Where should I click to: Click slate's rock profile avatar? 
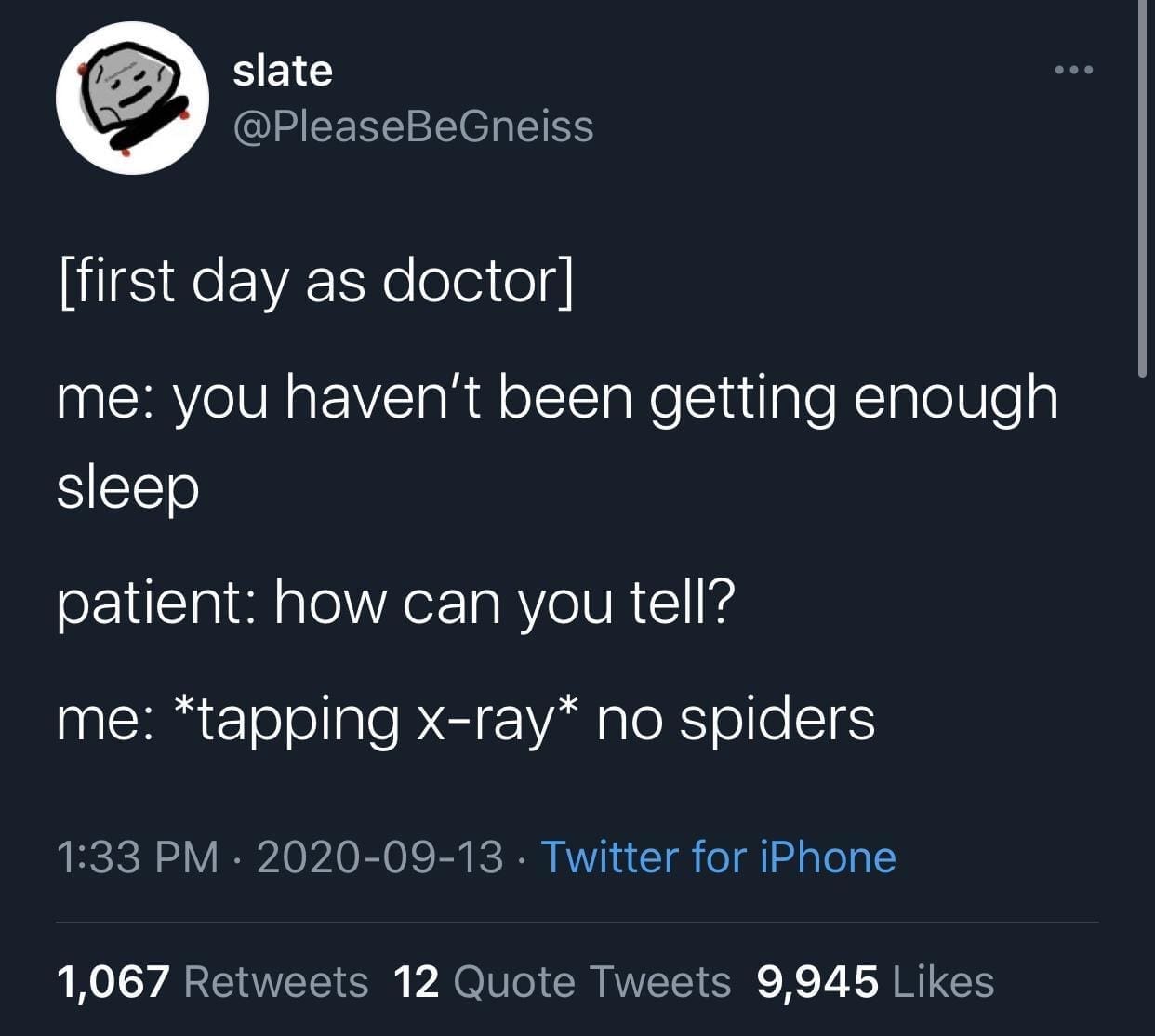point(132,99)
